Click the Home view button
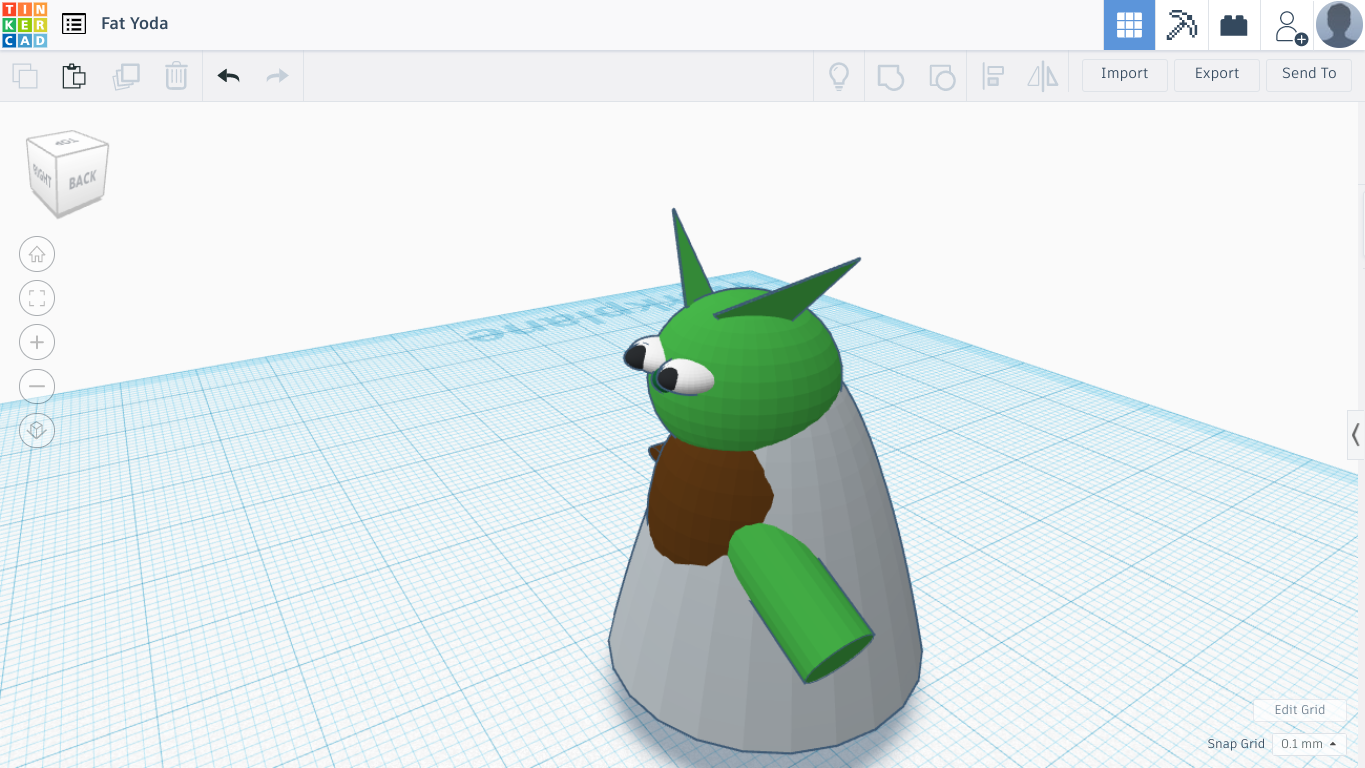Screen dimensions: 1365x768 coord(37,255)
